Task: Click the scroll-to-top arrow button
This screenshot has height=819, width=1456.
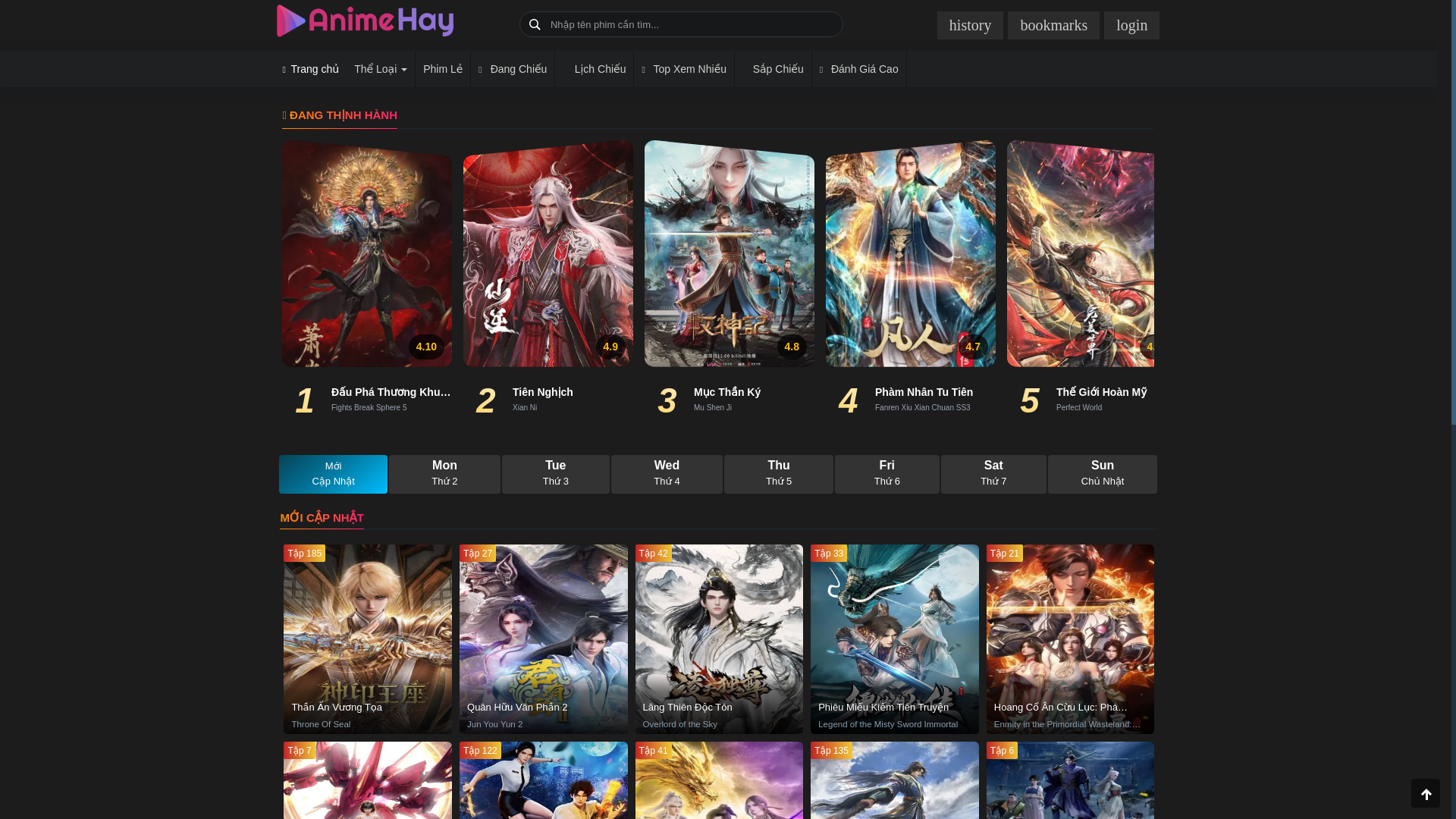Action: 1426,793
